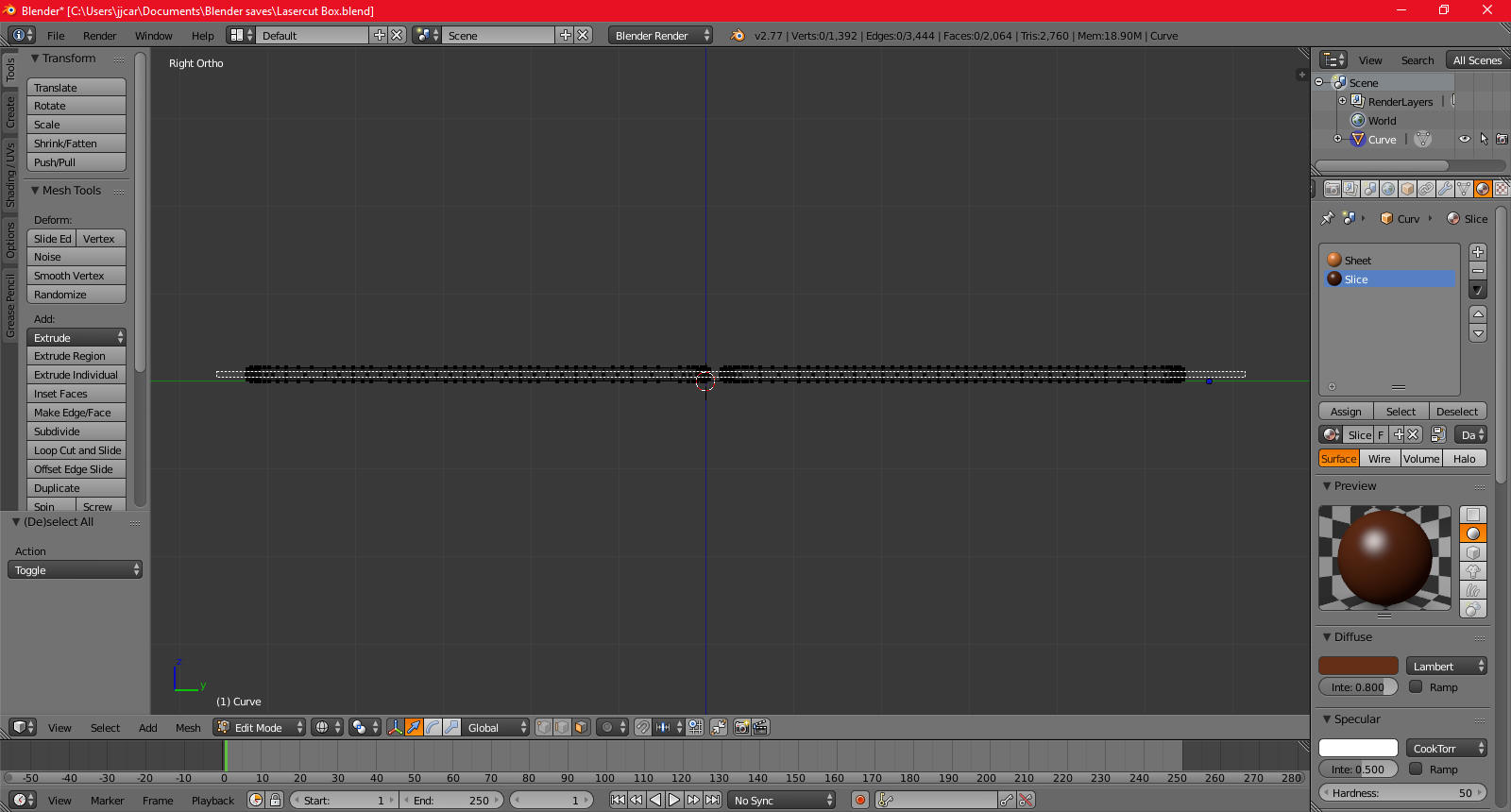Screen dimensions: 1511x812
Task: Toggle the fake user F button for Slice
Action: 1381,434
